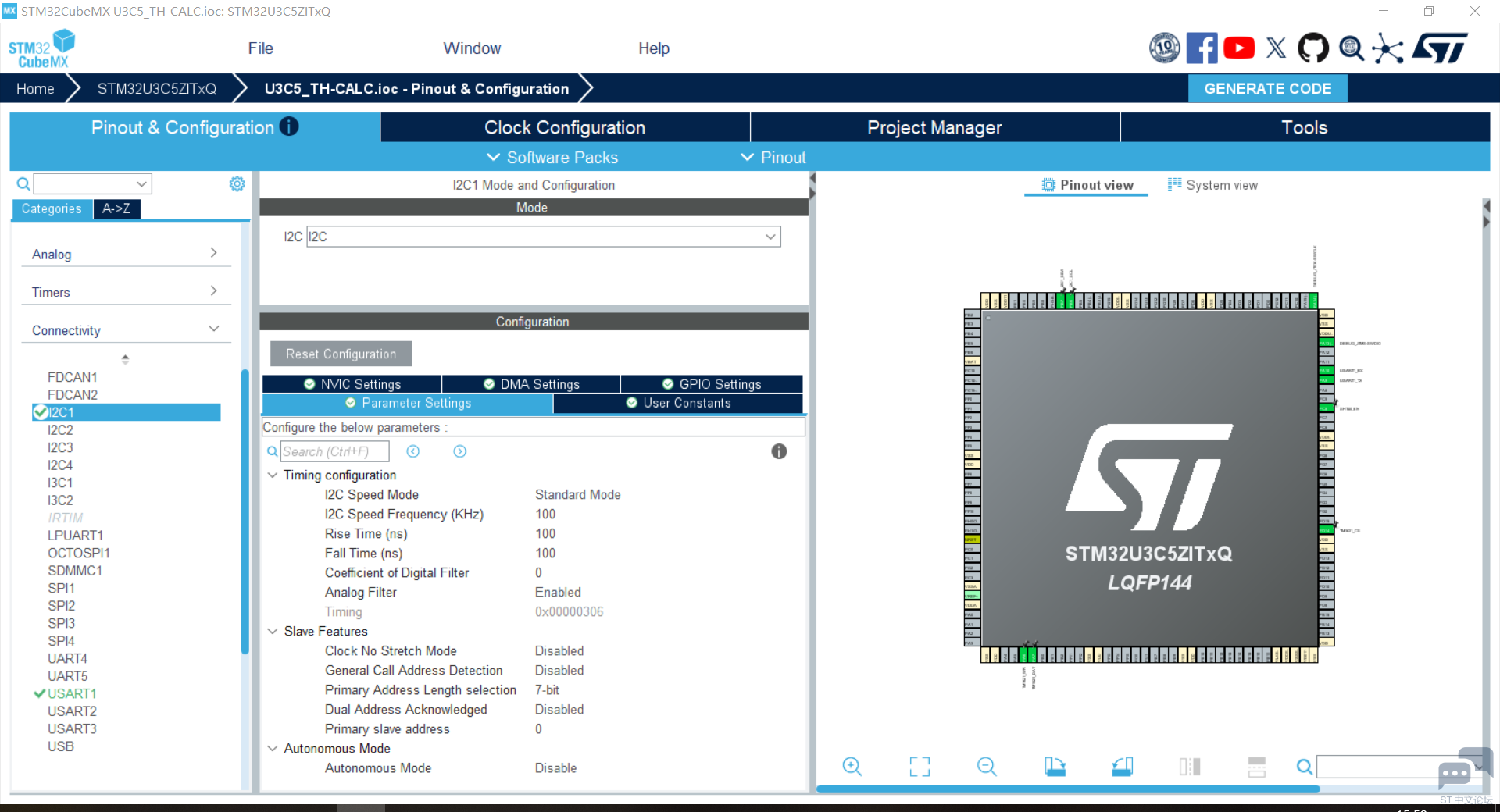Viewport: 1500px width, 812px height.
Task: Open the GitHub icon link
Action: [x=1312, y=48]
